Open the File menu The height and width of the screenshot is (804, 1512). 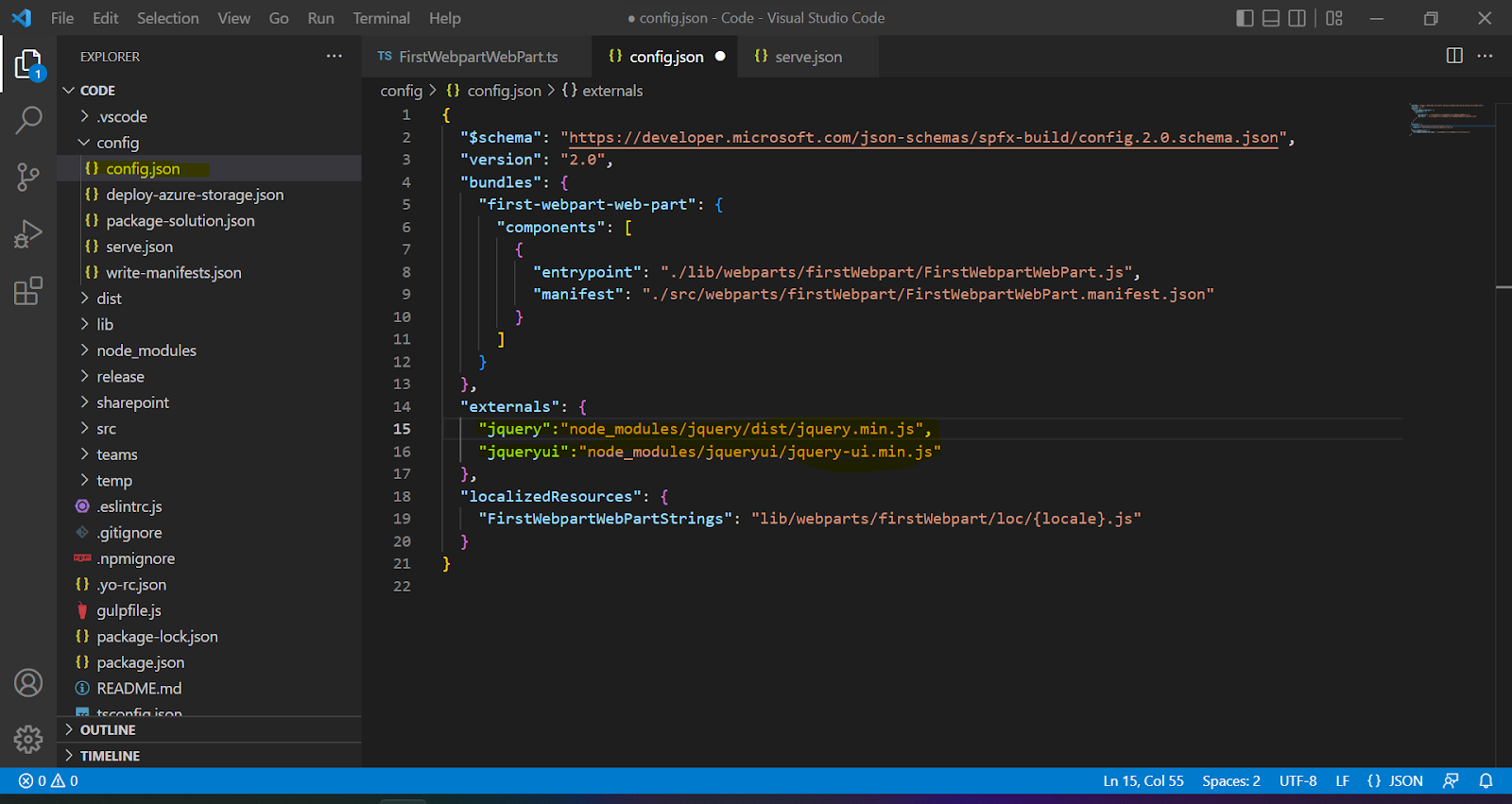tap(62, 18)
